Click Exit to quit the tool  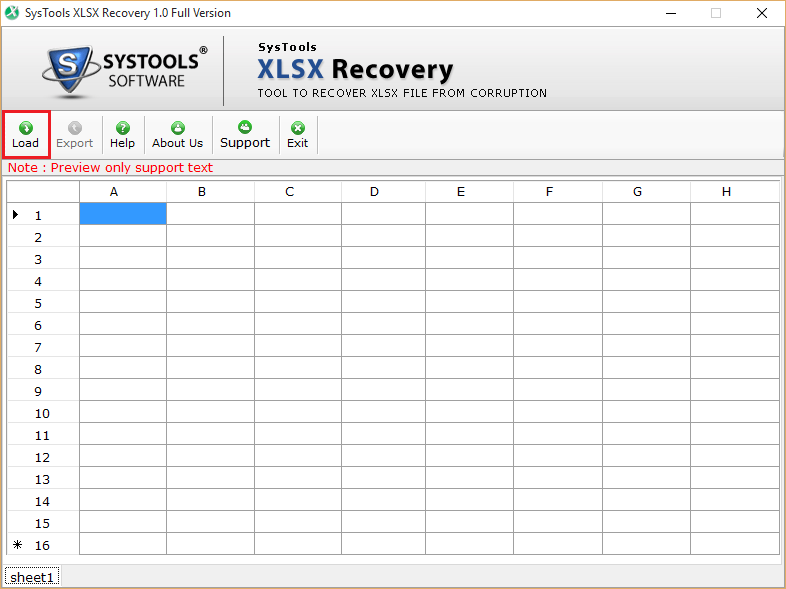click(x=298, y=135)
